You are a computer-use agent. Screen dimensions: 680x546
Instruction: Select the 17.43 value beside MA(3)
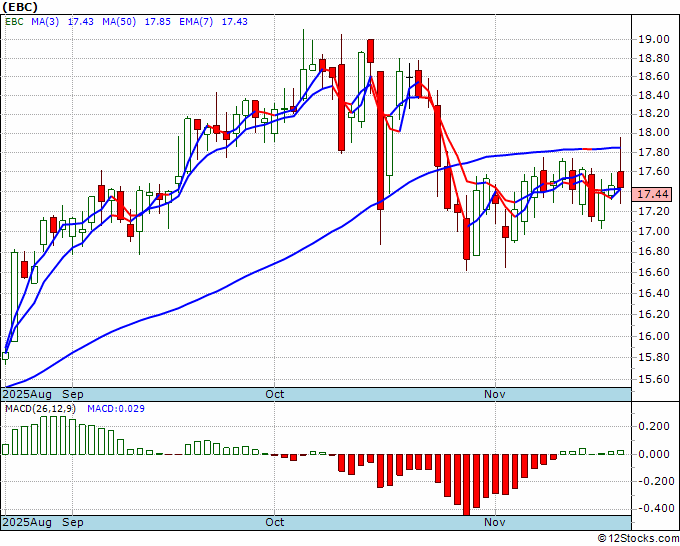81,22
